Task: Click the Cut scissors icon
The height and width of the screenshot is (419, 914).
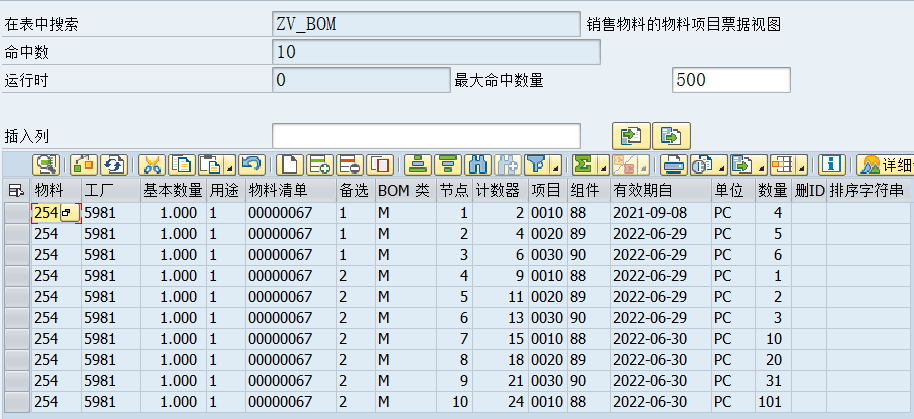Action: coord(152,165)
